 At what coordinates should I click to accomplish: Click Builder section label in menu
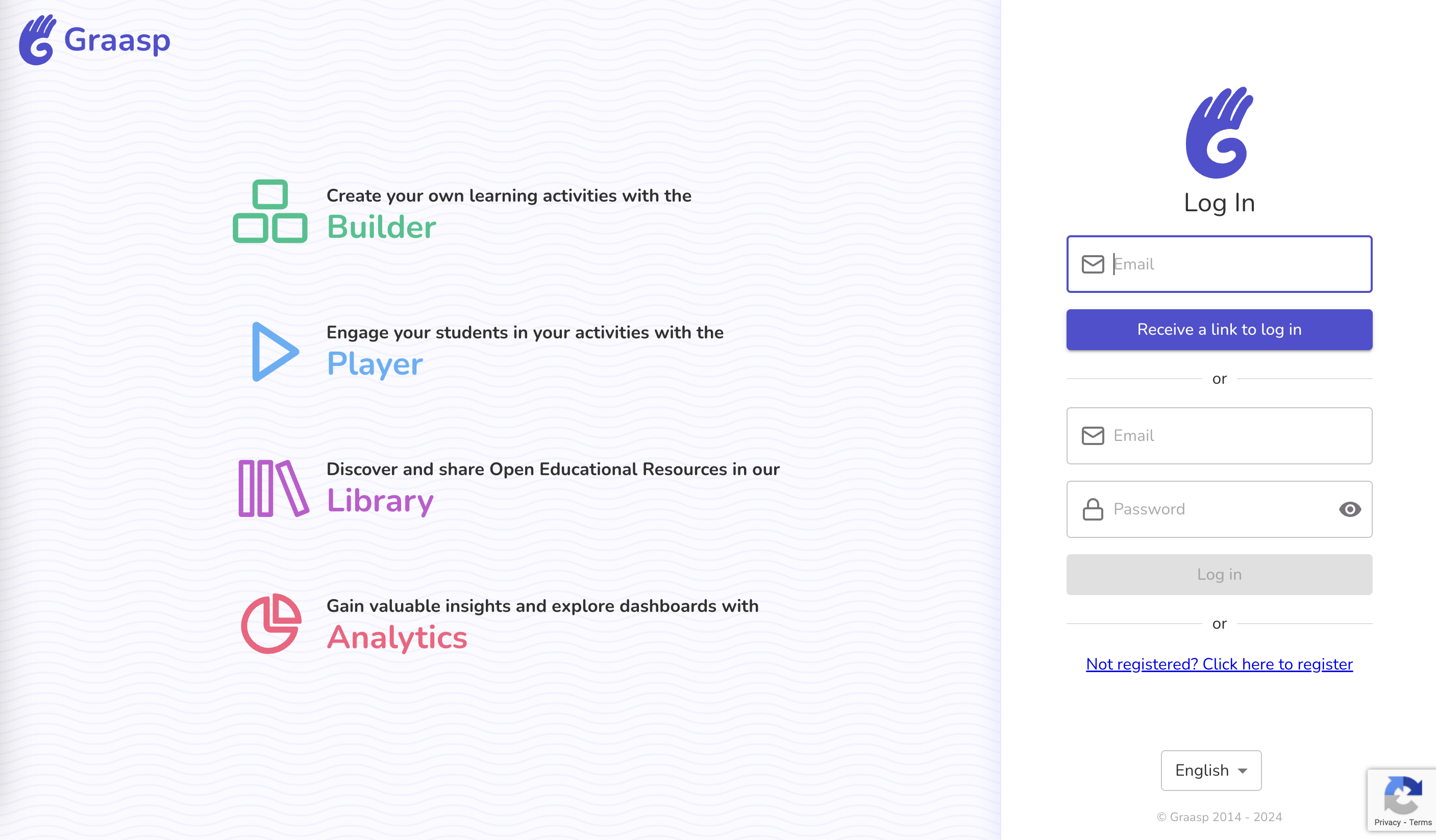click(x=382, y=229)
